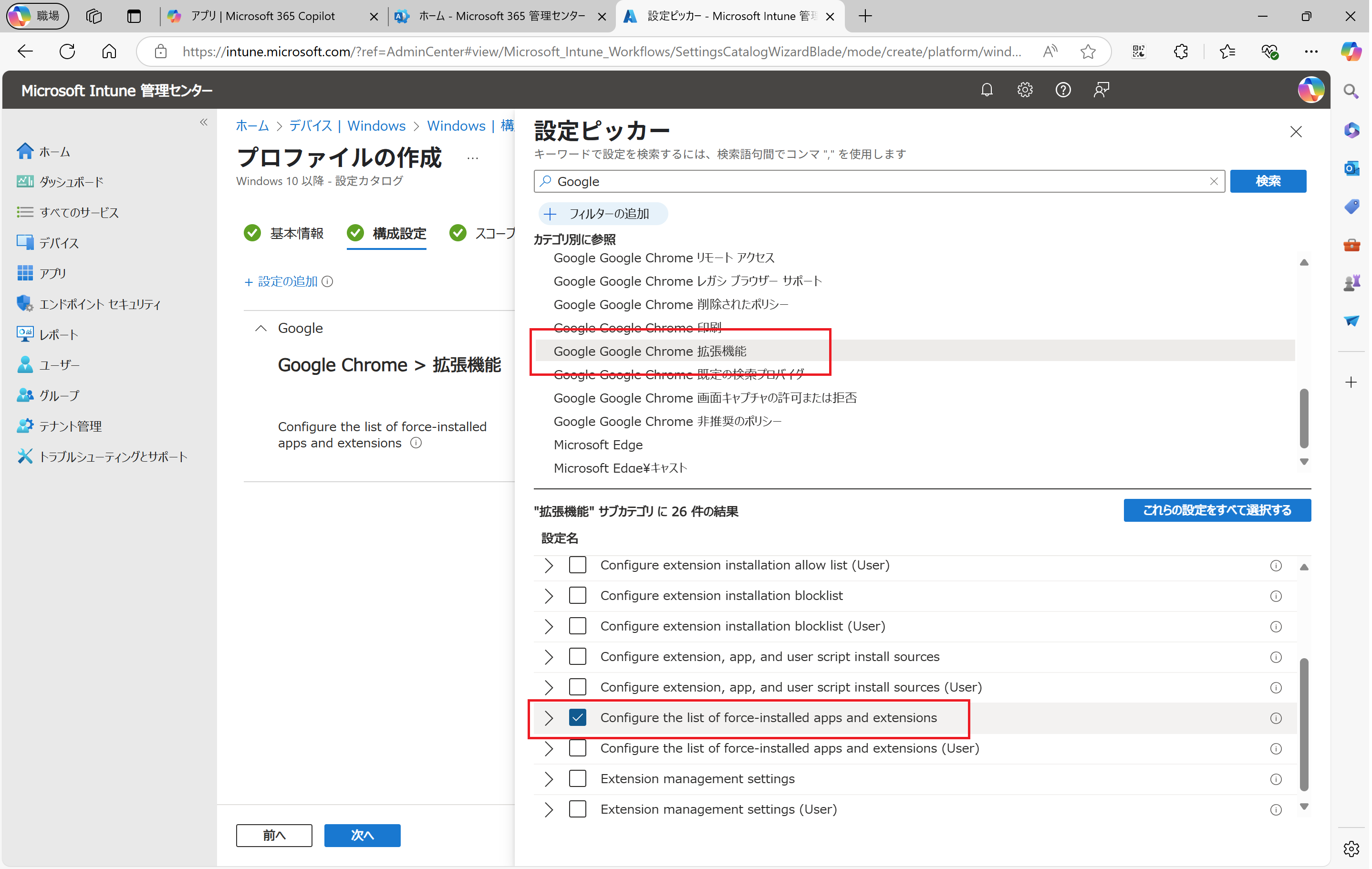
Task: Check Extension management settings (User) checkbox
Action: click(x=578, y=809)
